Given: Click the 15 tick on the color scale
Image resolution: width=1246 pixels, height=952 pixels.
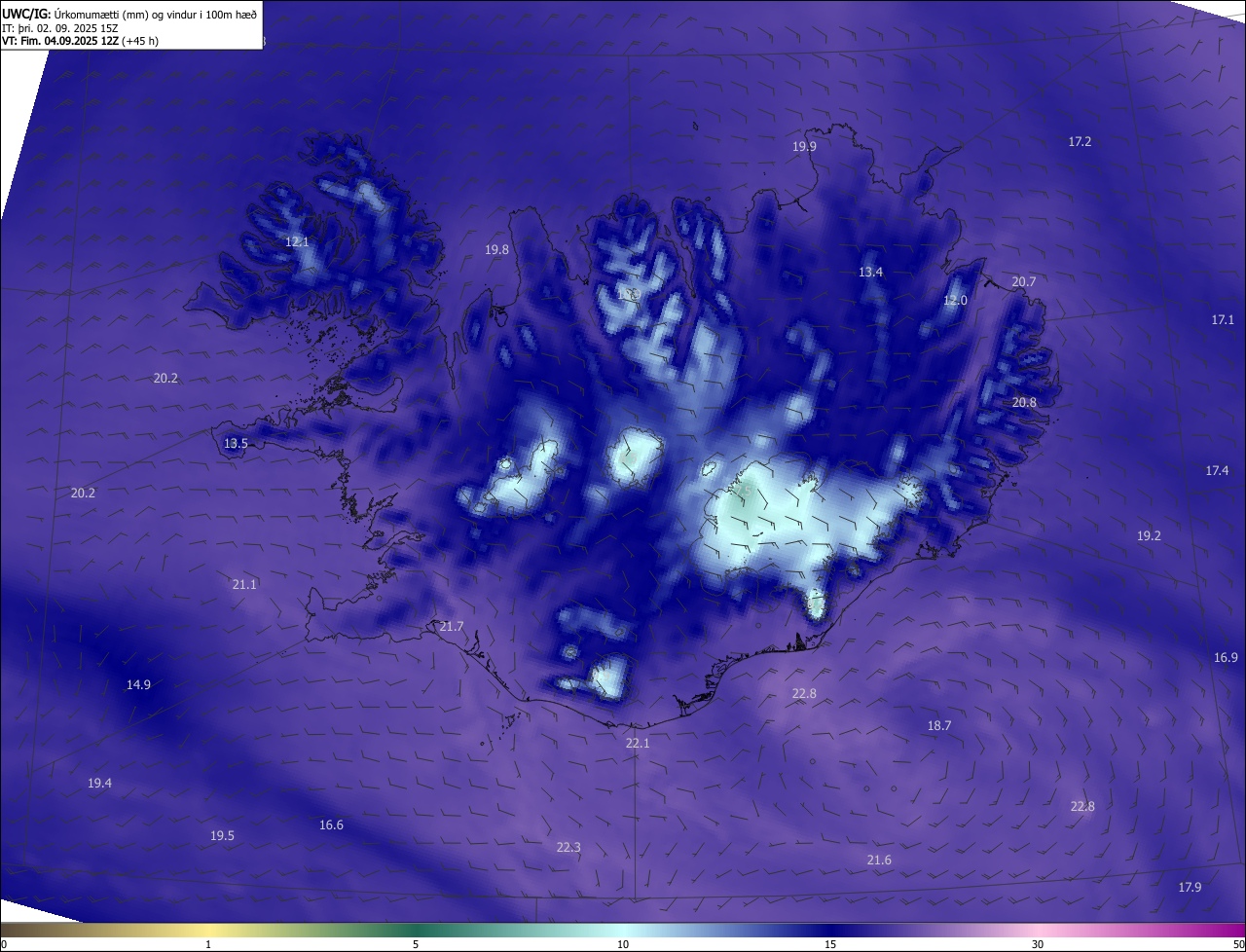Looking at the screenshot, I should point(830,944).
